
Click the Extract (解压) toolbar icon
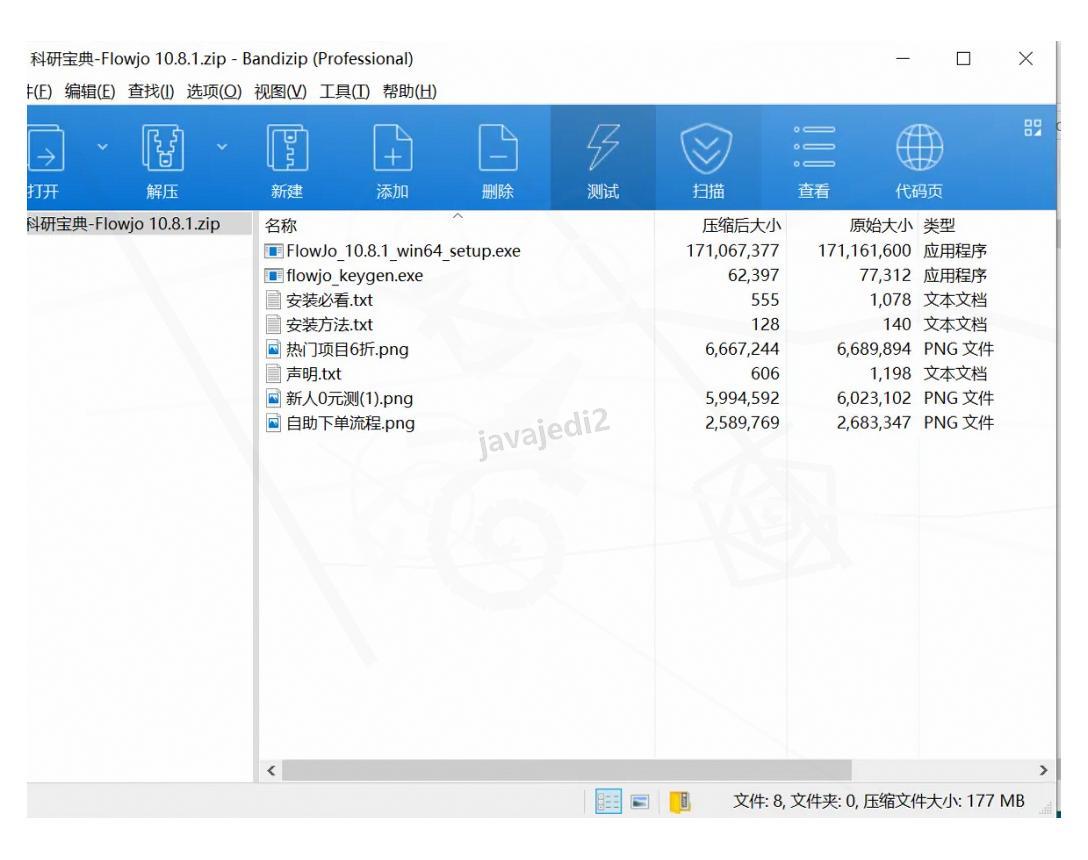(x=163, y=148)
